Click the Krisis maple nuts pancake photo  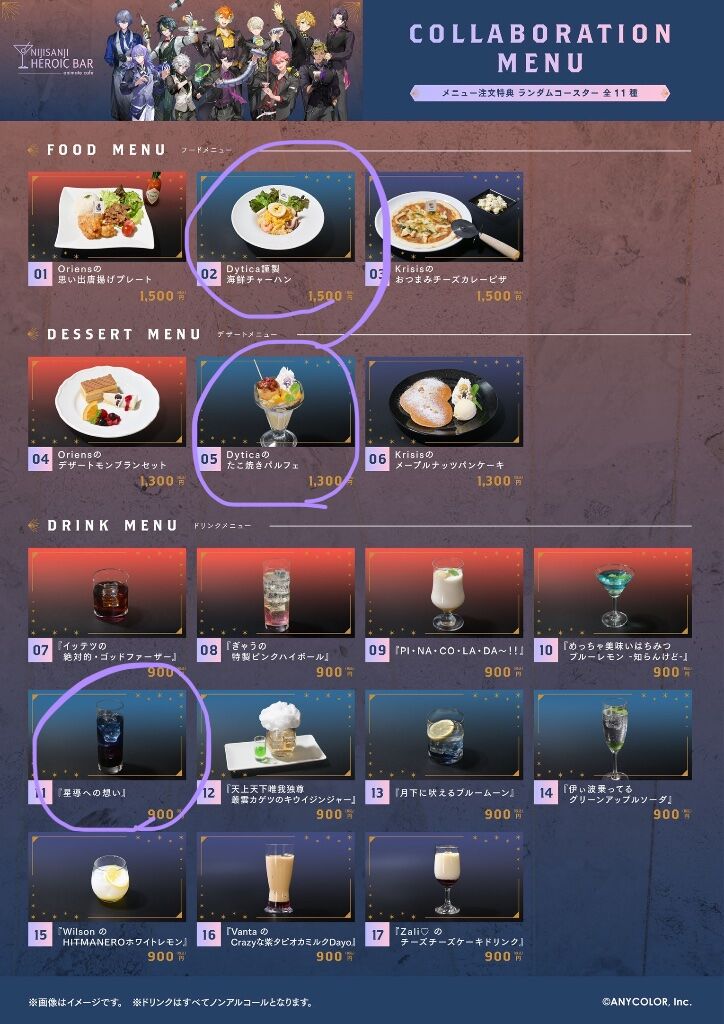pos(444,401)
